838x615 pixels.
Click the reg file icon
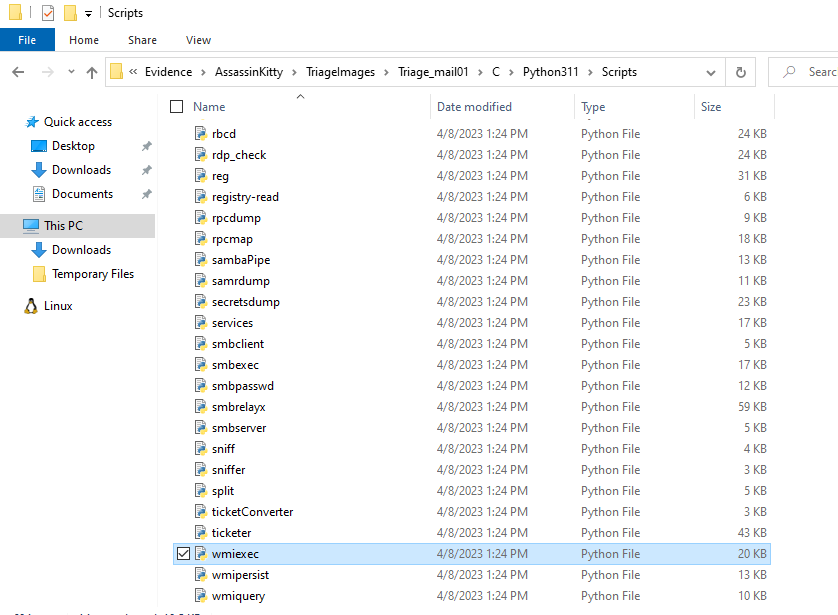click(201, 175)
